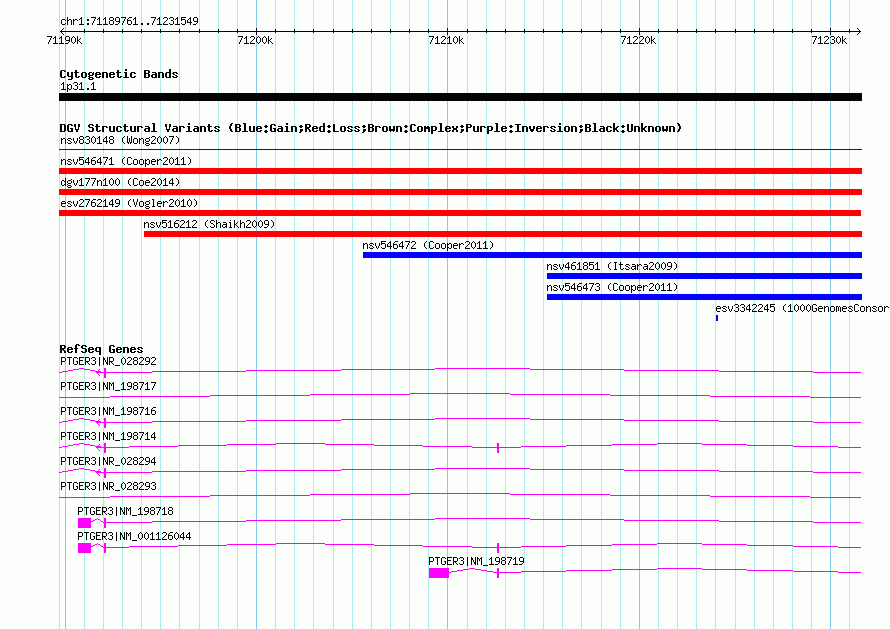
Task: Select the magenta exon block of NM_198719
Action: (x=439, y=573)
